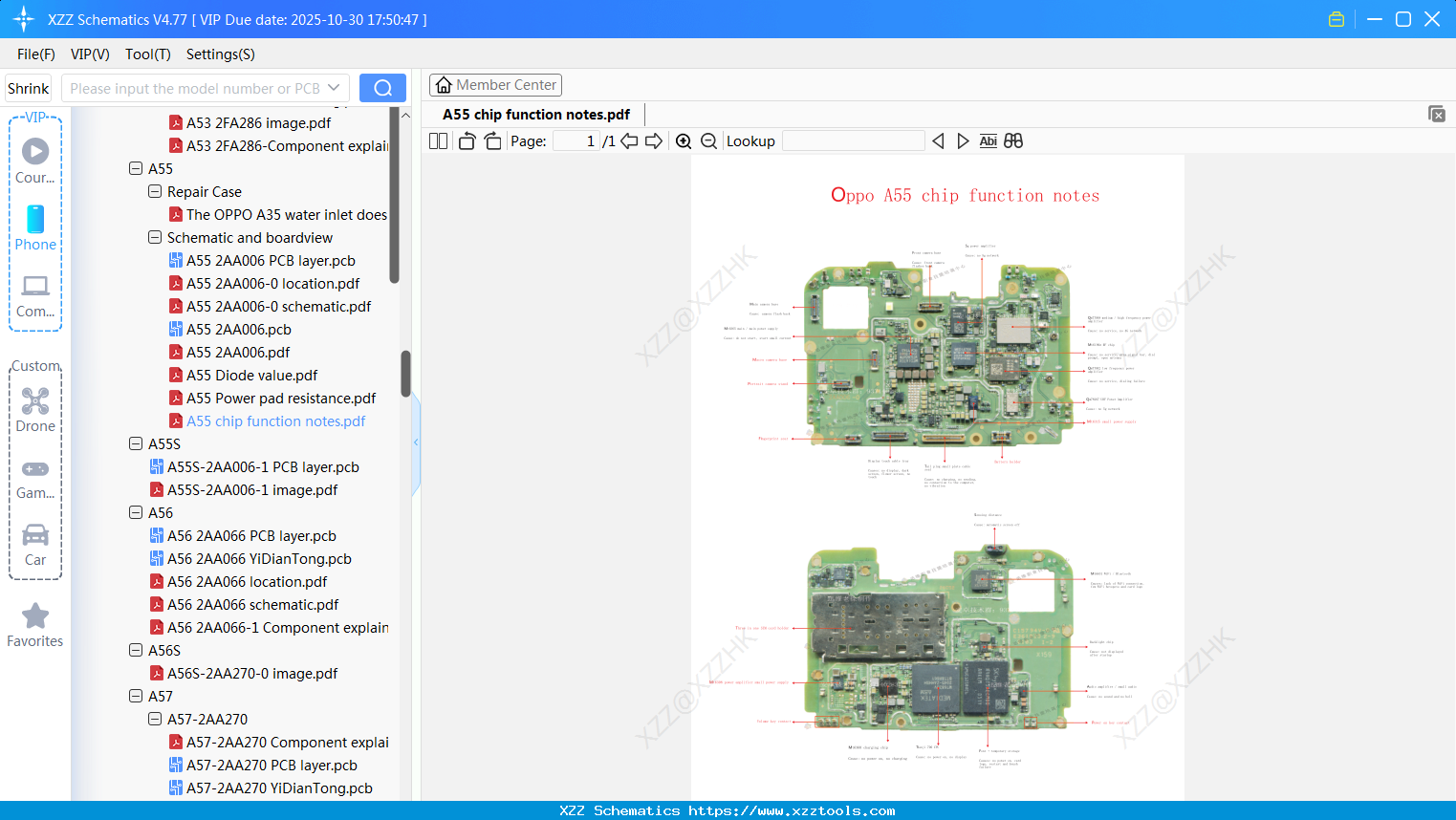This screenshot has width=1456, height=820.
Task: Click the binoculars search icon
Action: coord(1013,140)
